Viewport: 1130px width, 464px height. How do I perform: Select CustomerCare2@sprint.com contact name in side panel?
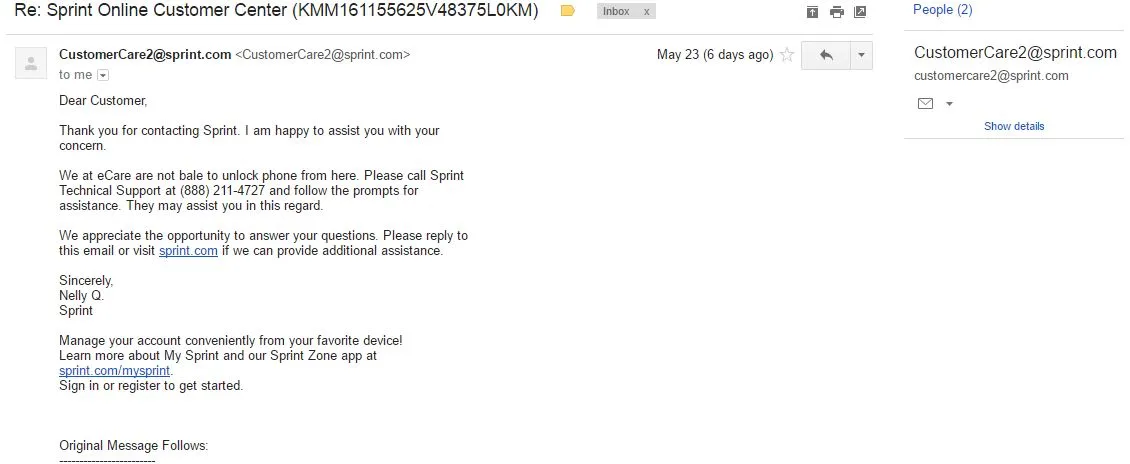pos(1015,53)
